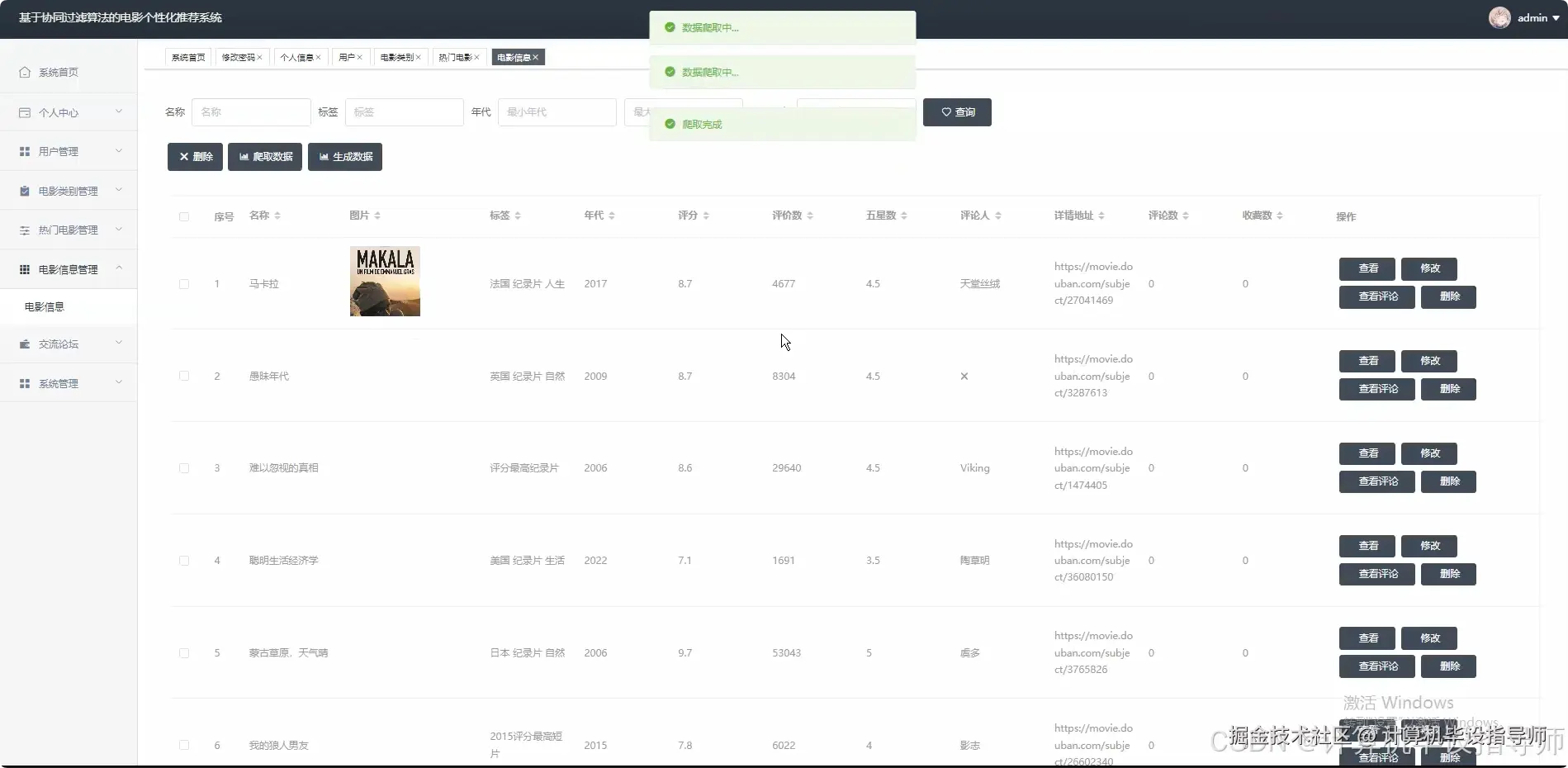1568x768 pixels.
Task: Open the admin account dropdown arrow
Action: [1556, 18]
